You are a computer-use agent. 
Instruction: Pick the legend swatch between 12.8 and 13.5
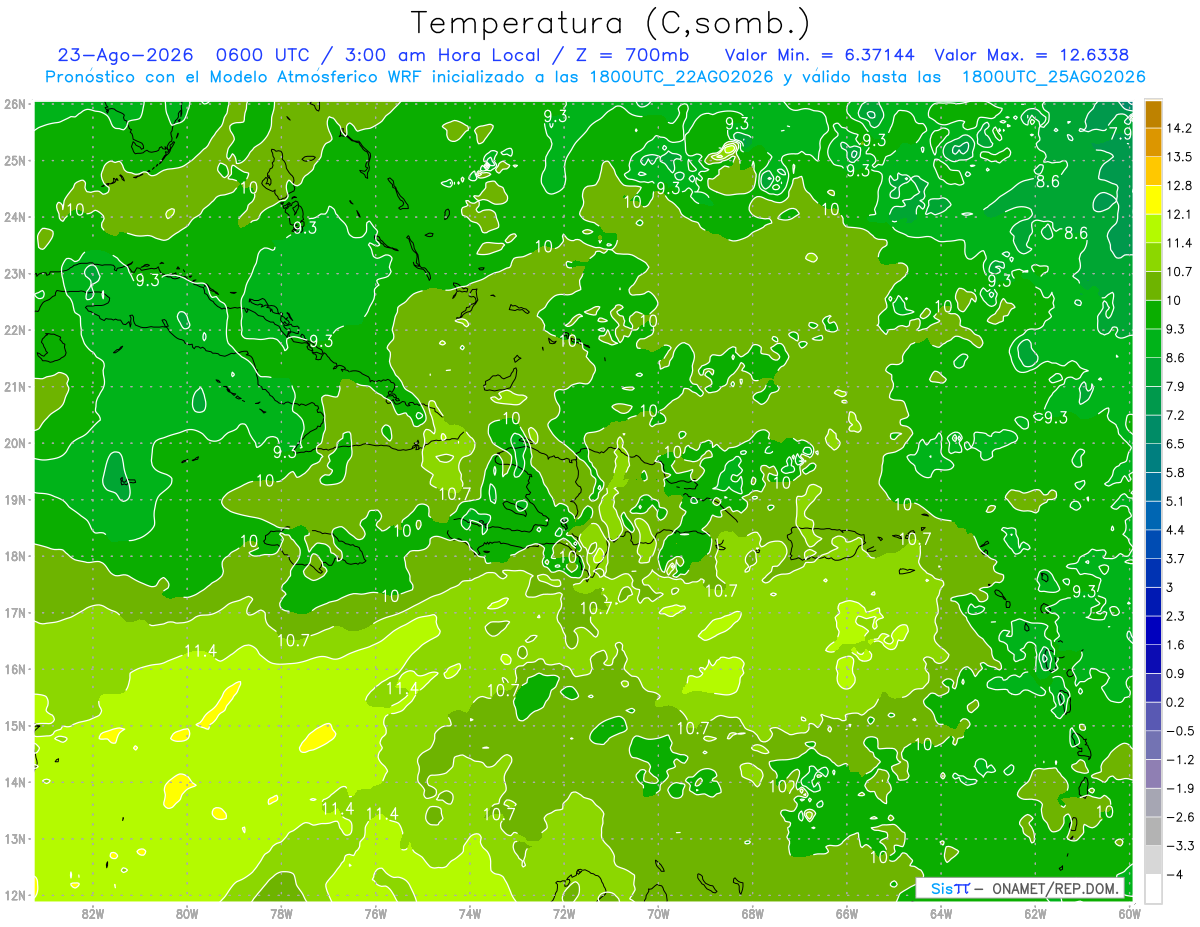click(x=1153, y=171)
